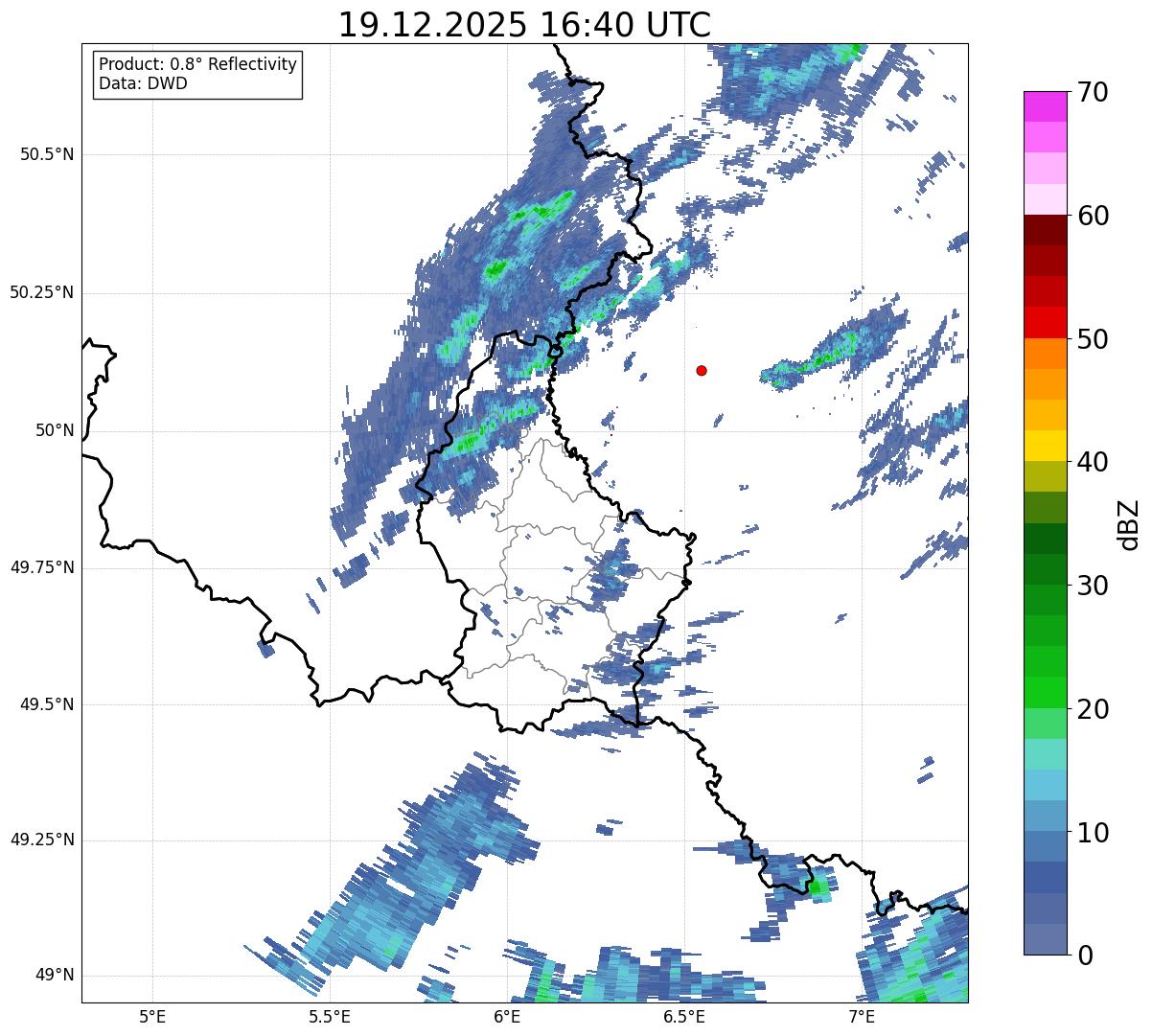Click the dark green swatch above 30 dBZ
The width and height of the screenshot is (1152, 1036).
pyautogui.click(x=1046, y=539)
